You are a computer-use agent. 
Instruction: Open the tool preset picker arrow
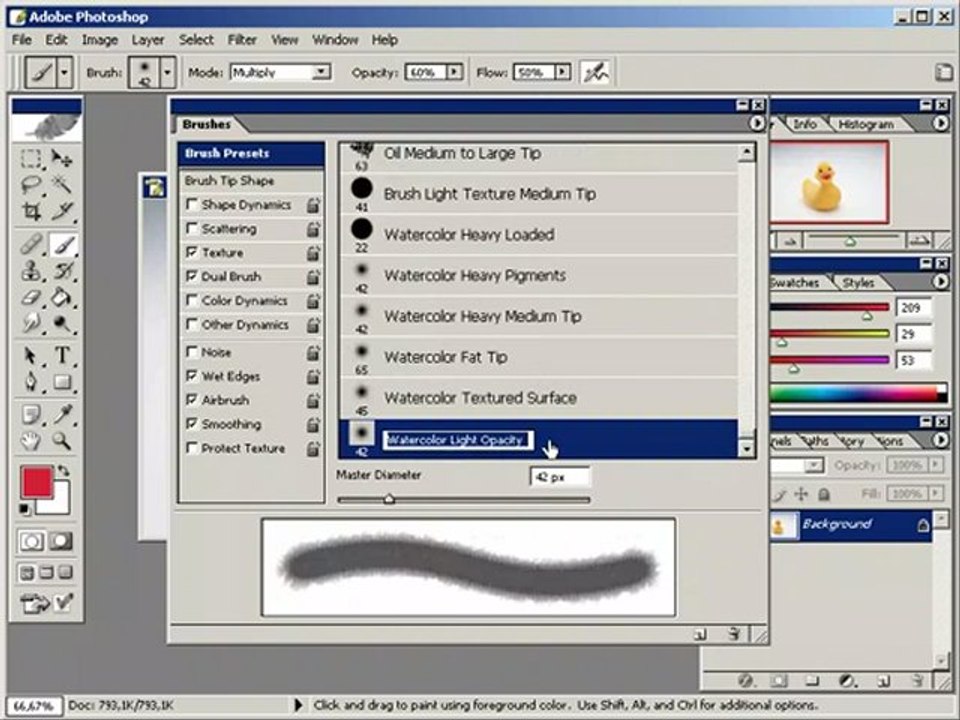coord(64,72)
